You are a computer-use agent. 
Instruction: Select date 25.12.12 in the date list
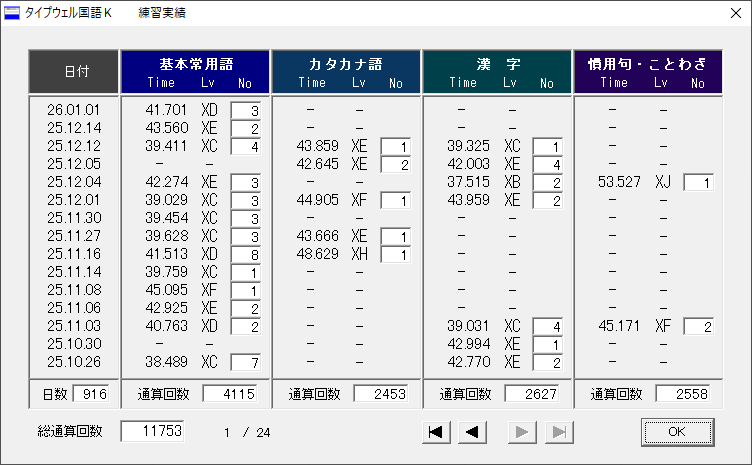(x=74, y=146)
